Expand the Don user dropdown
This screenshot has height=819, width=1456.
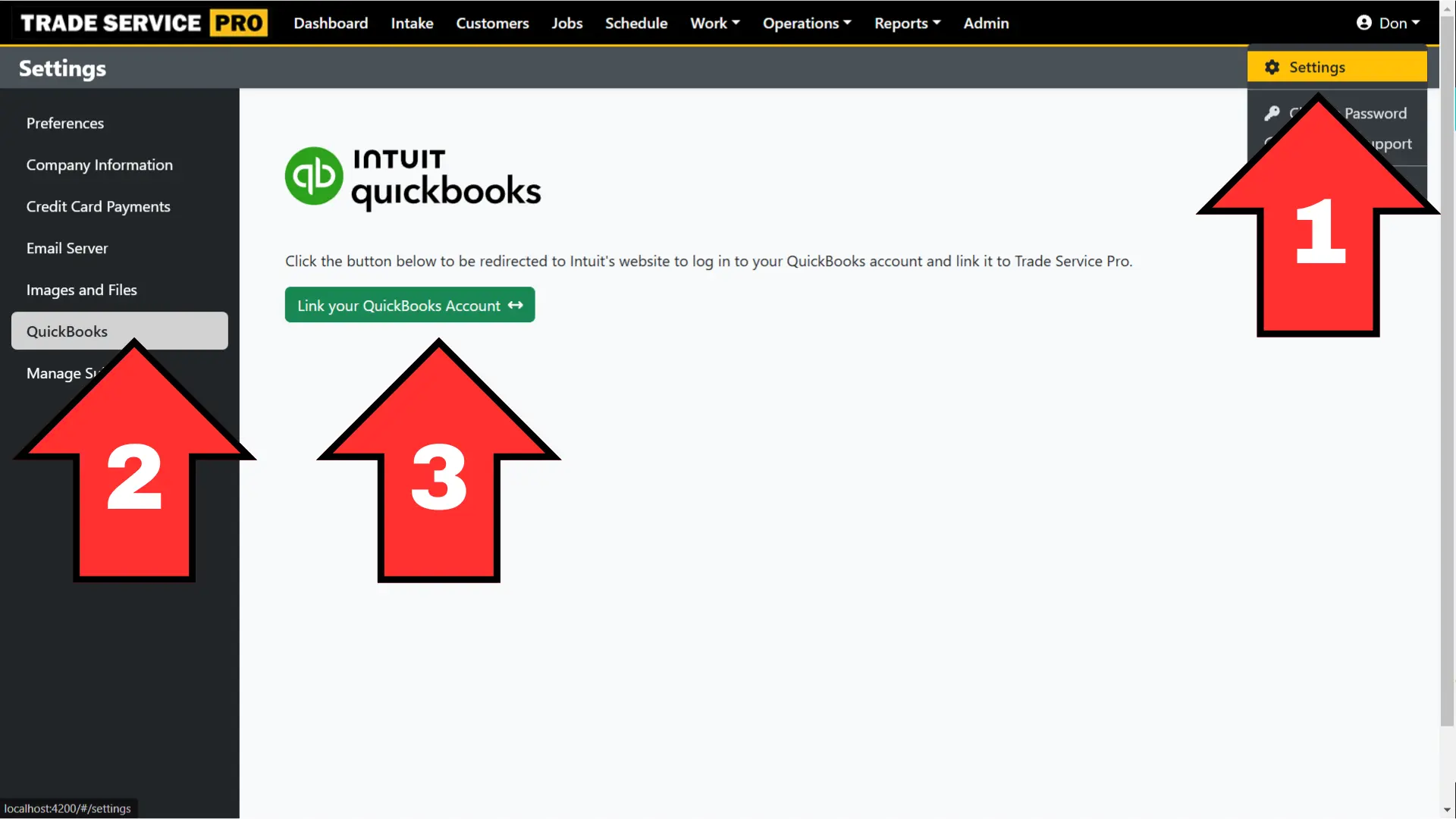click(x=1395, y=23)
